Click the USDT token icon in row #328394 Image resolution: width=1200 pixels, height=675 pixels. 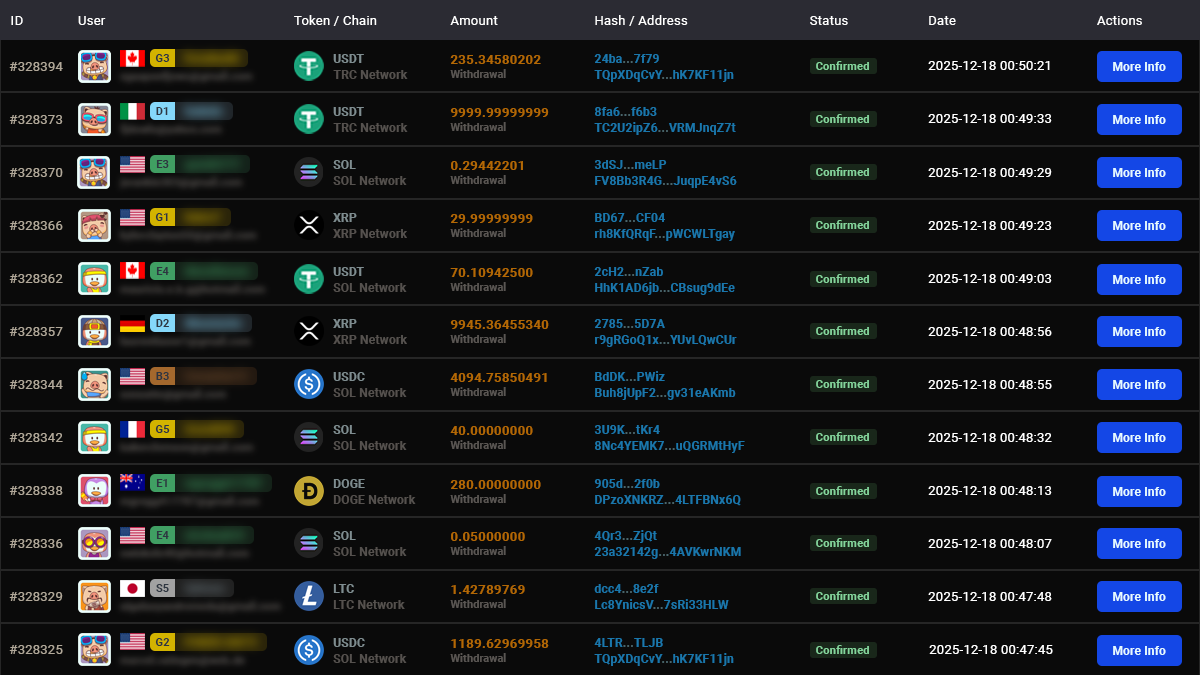pos(308,67)
